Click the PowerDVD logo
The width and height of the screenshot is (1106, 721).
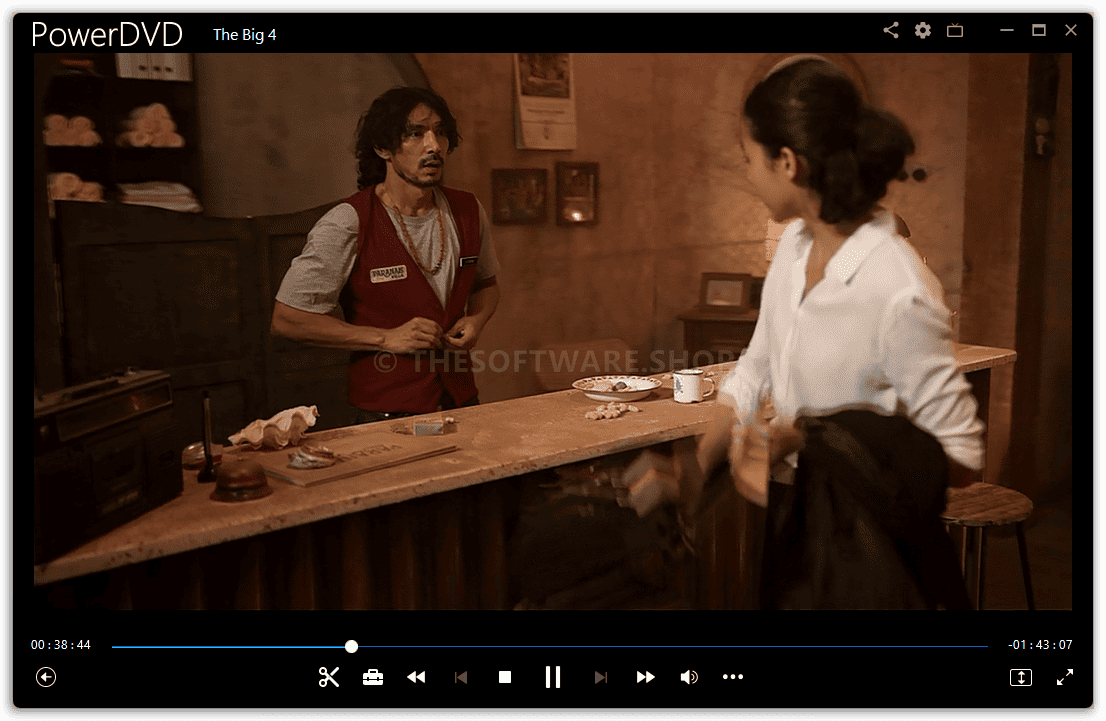pyautogui.click(x=107, y=35)
